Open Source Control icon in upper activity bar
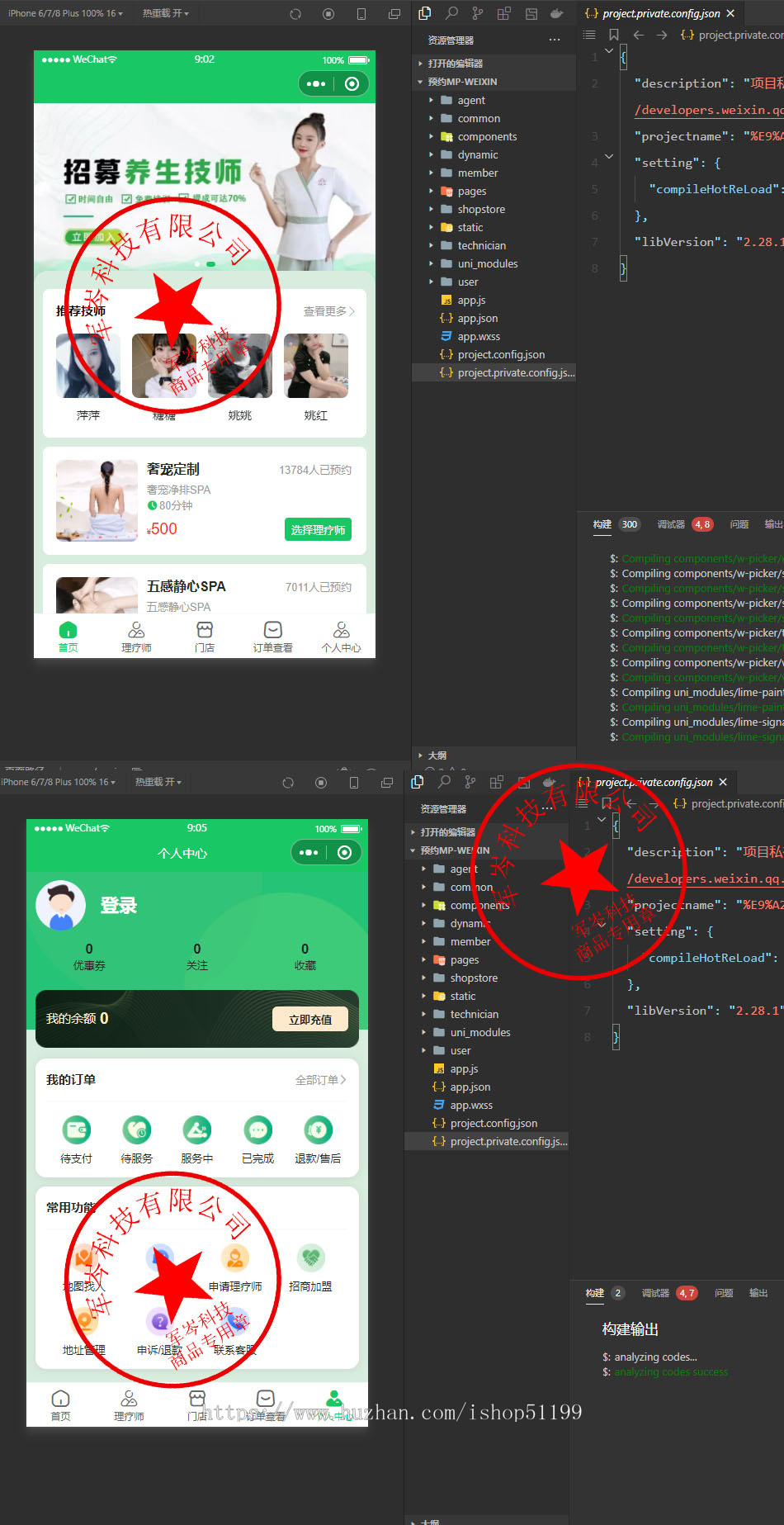This screenshot has width=784, height=1525. pyautogui.click(x=478, y=13)
